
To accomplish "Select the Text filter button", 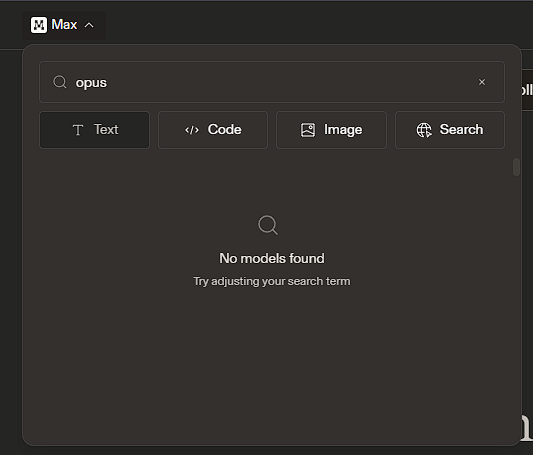I will tap(94, 130).
